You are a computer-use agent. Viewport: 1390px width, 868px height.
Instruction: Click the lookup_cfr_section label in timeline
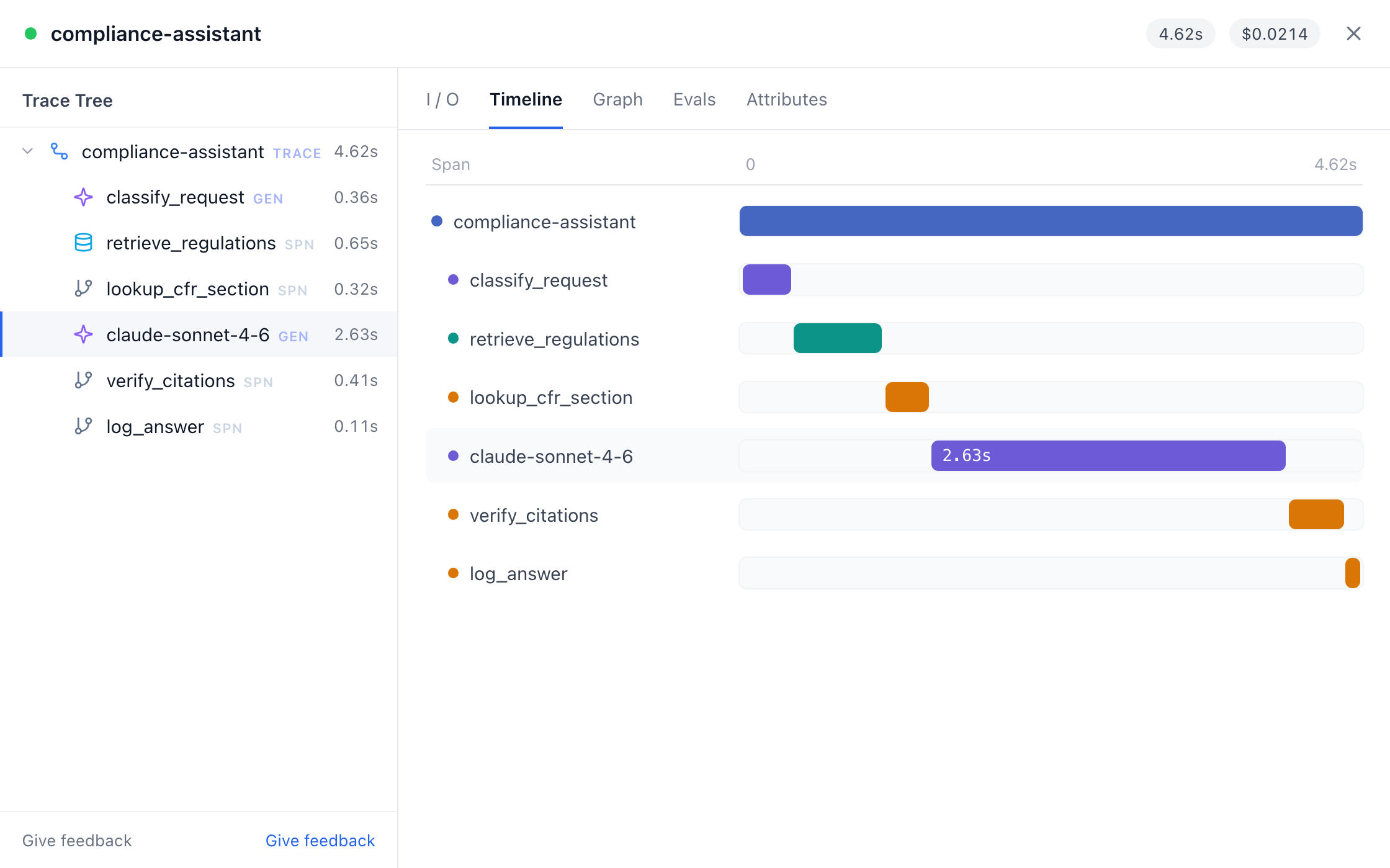[551, 398]
